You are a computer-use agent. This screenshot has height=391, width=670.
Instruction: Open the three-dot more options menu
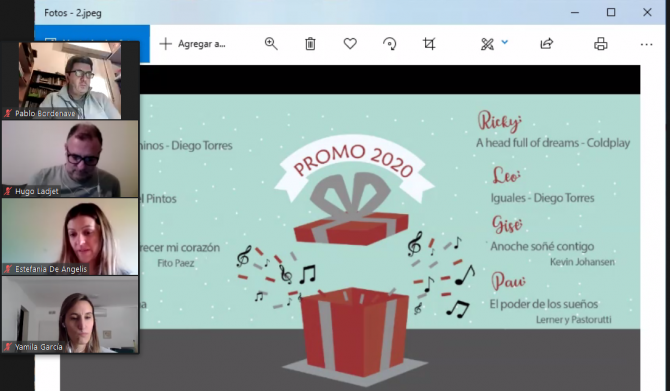click(x=646, y=44)
